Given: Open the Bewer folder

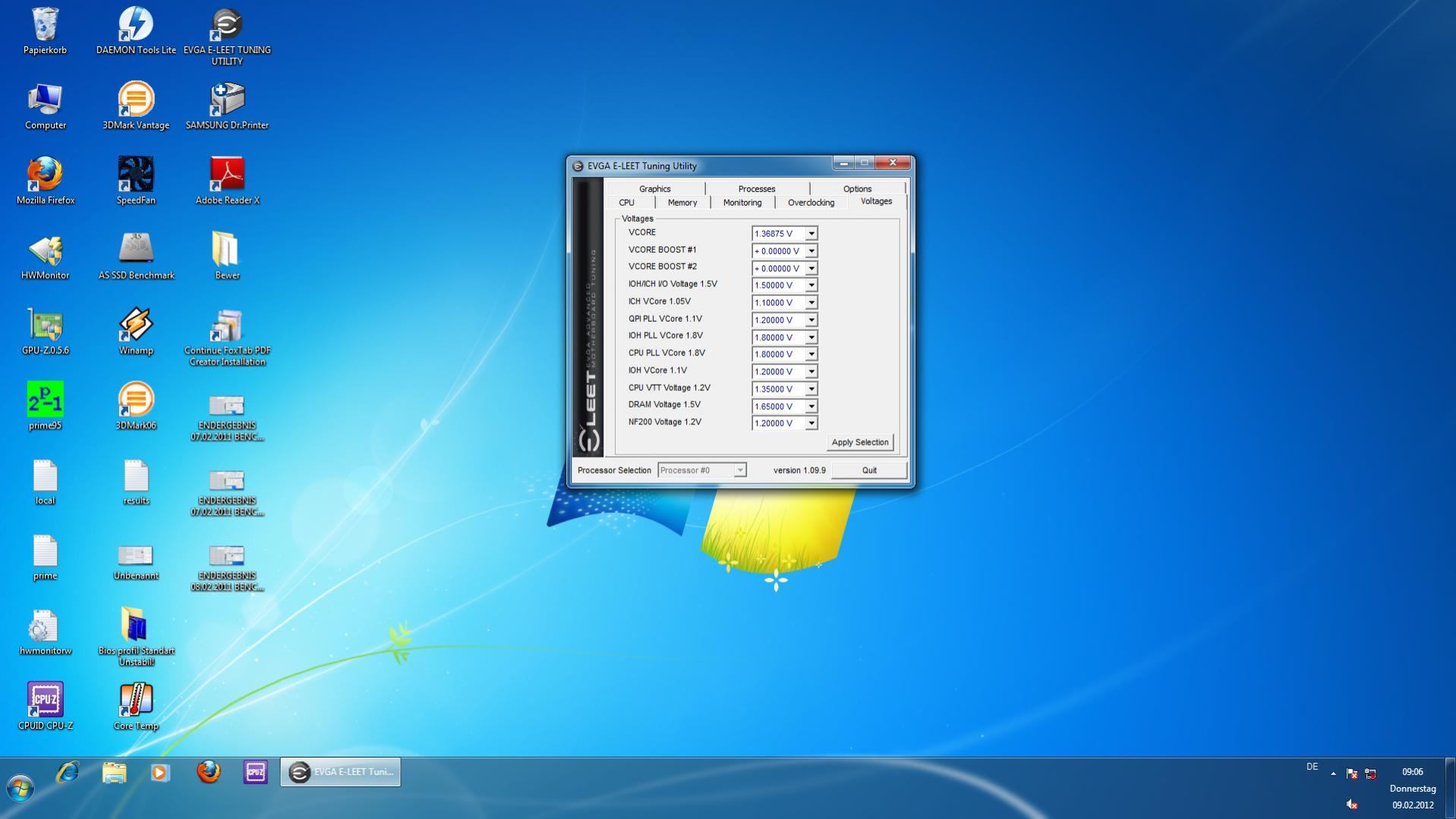Looking at the screenshot, I should click(227, 256).
